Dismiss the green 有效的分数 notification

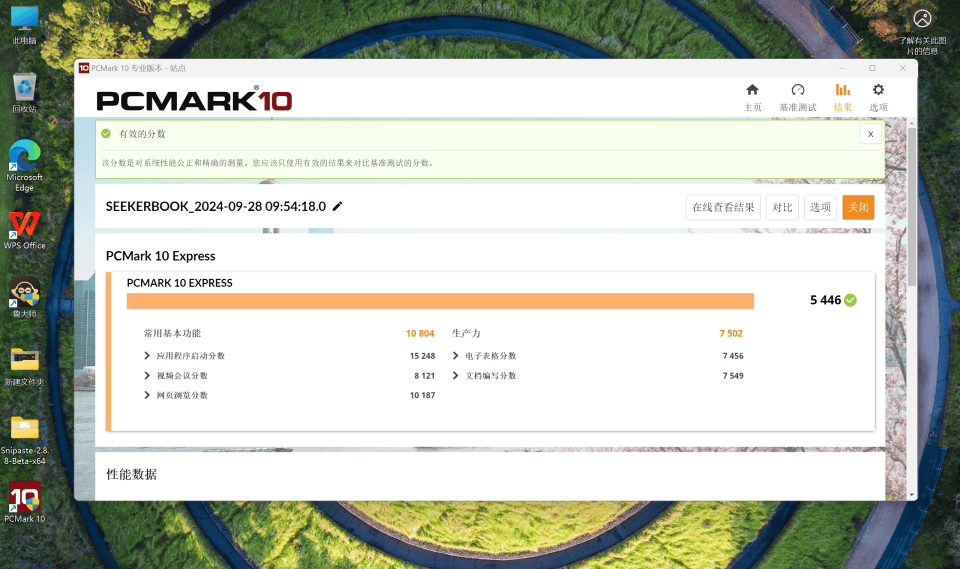point(870,133)
